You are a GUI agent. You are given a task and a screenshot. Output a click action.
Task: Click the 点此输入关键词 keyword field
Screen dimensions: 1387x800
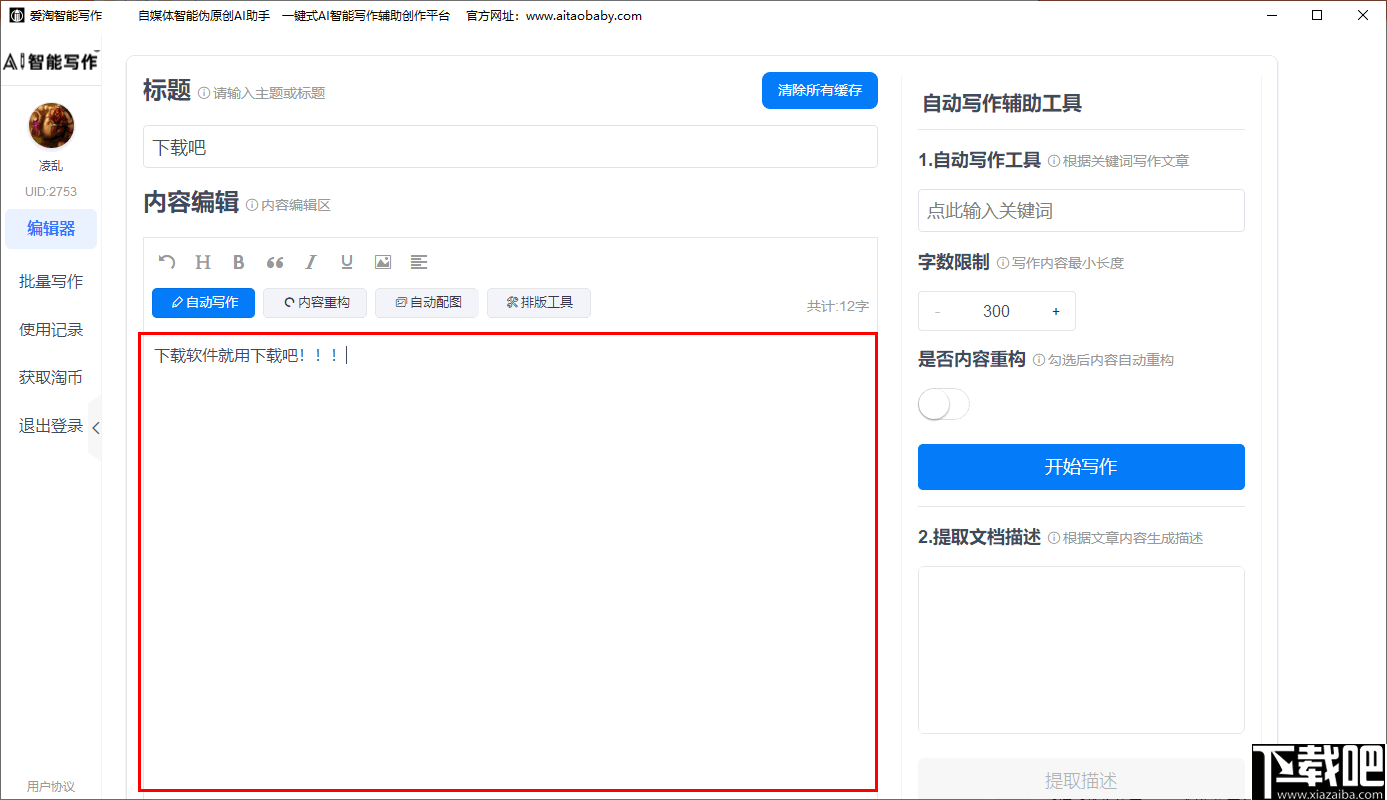1081,210
